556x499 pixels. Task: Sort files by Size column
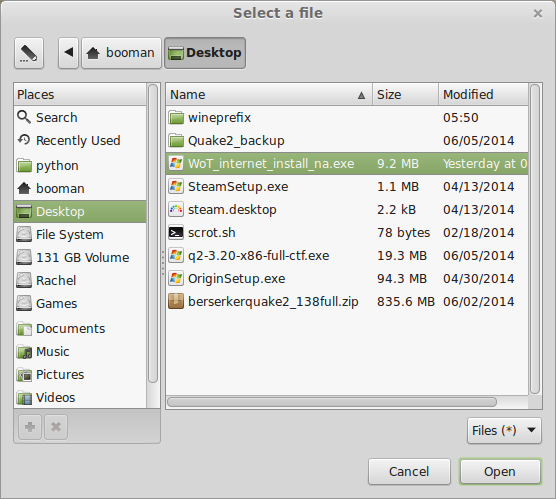pyautogui.click(x=405, y=95)
